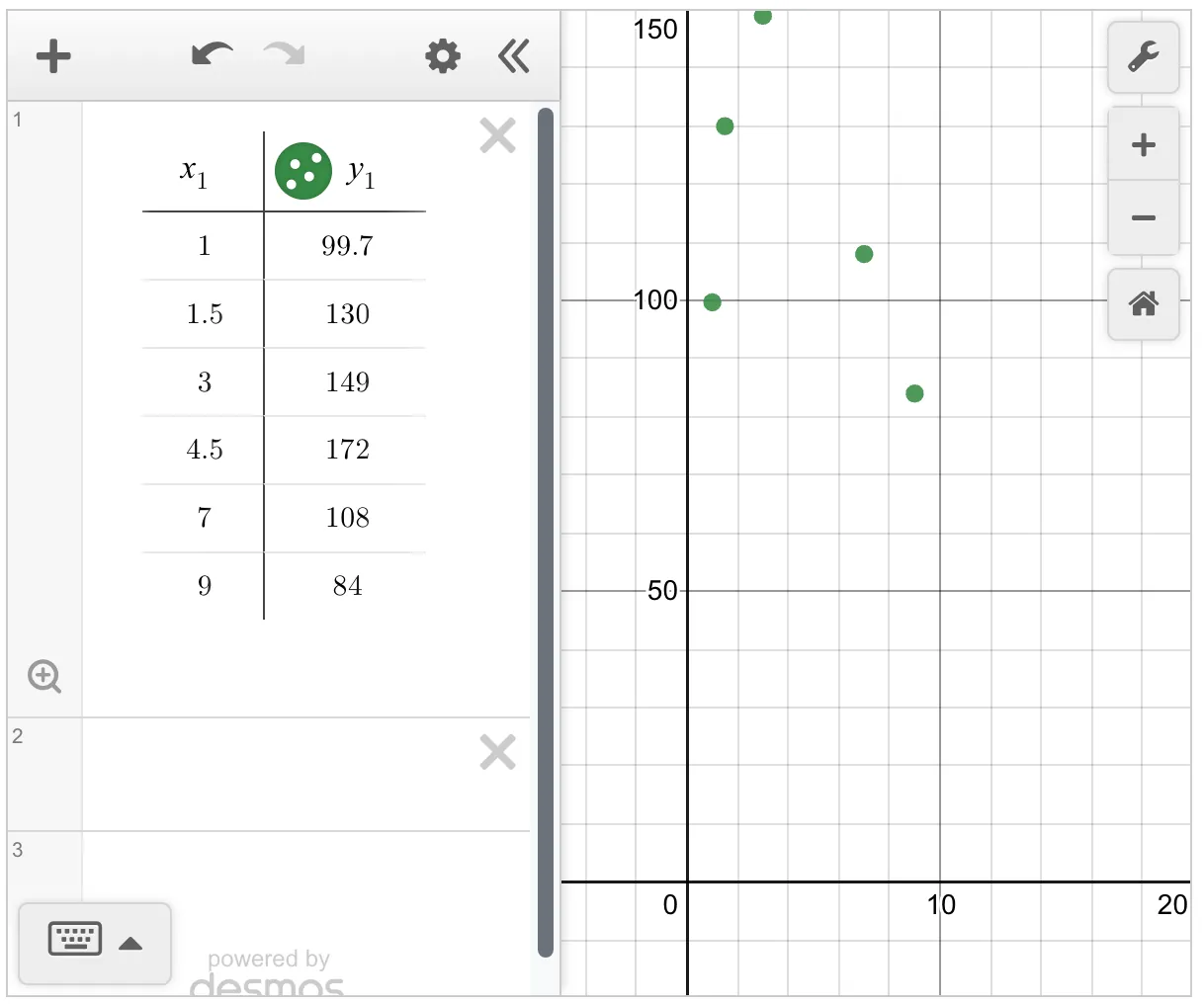Click the redo arrow
Image resolution: width=1204 pixels, height=1006 pixels.
click(283, 54)
